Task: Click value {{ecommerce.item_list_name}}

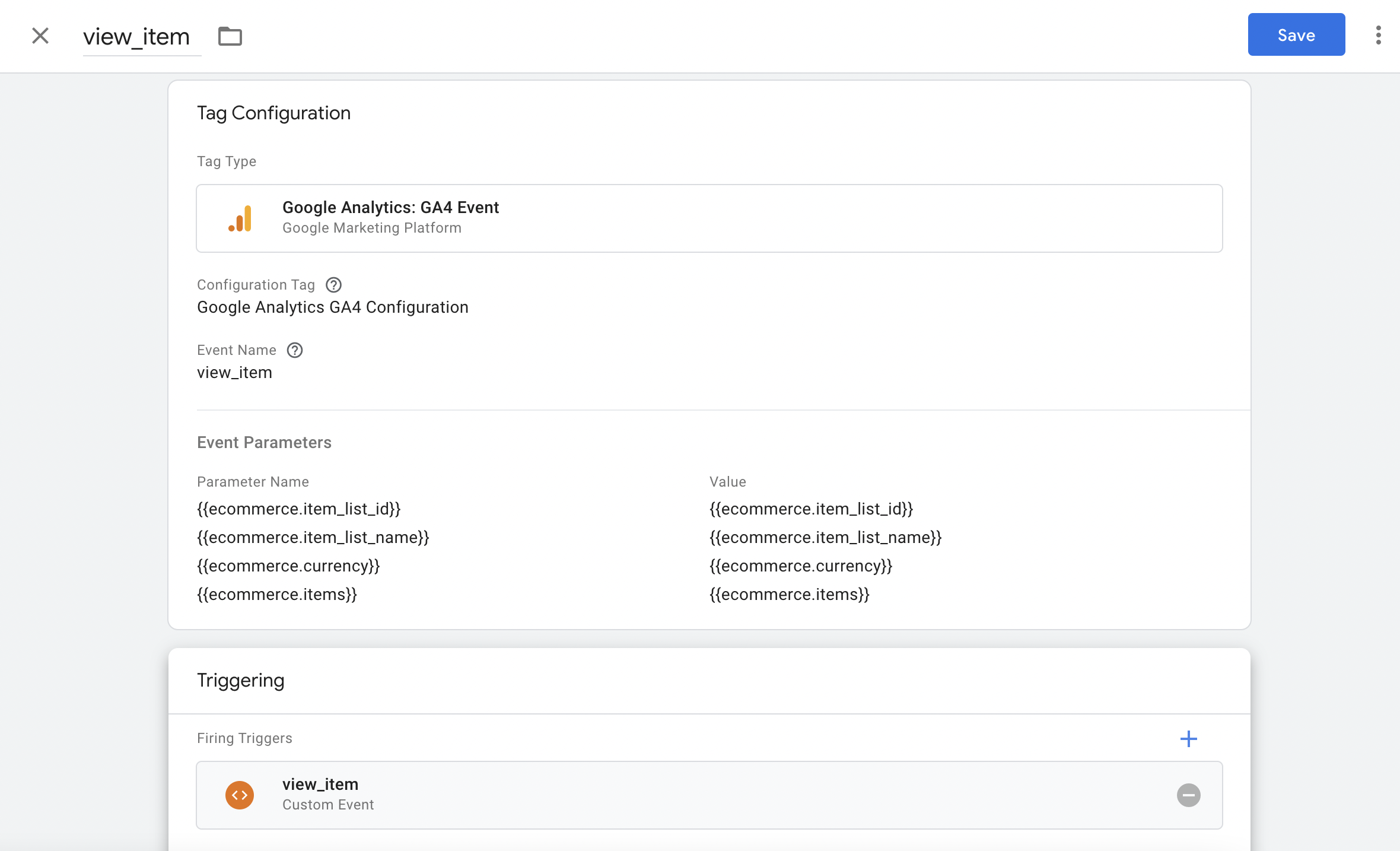Action: (825, 538)
